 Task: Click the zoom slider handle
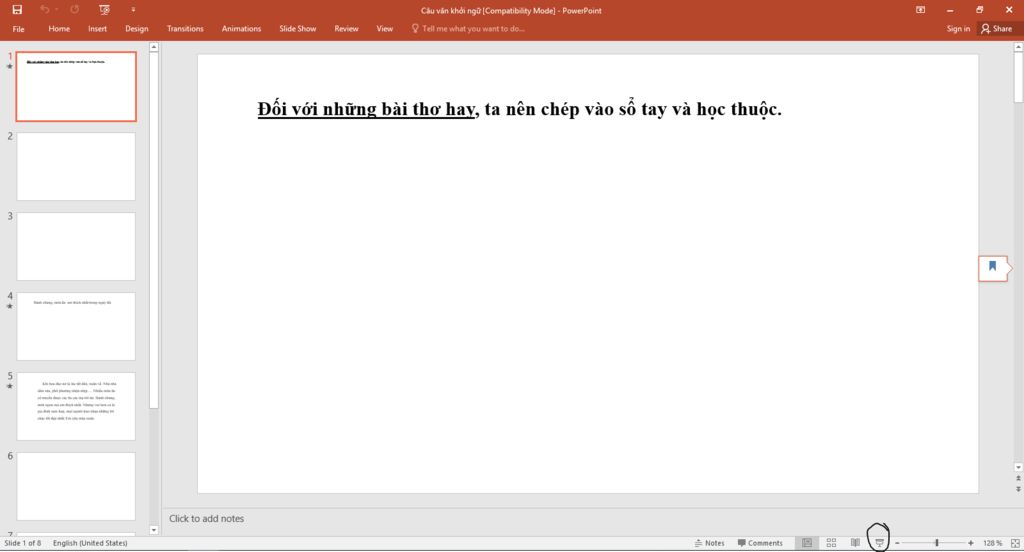[x=936, y=543]
